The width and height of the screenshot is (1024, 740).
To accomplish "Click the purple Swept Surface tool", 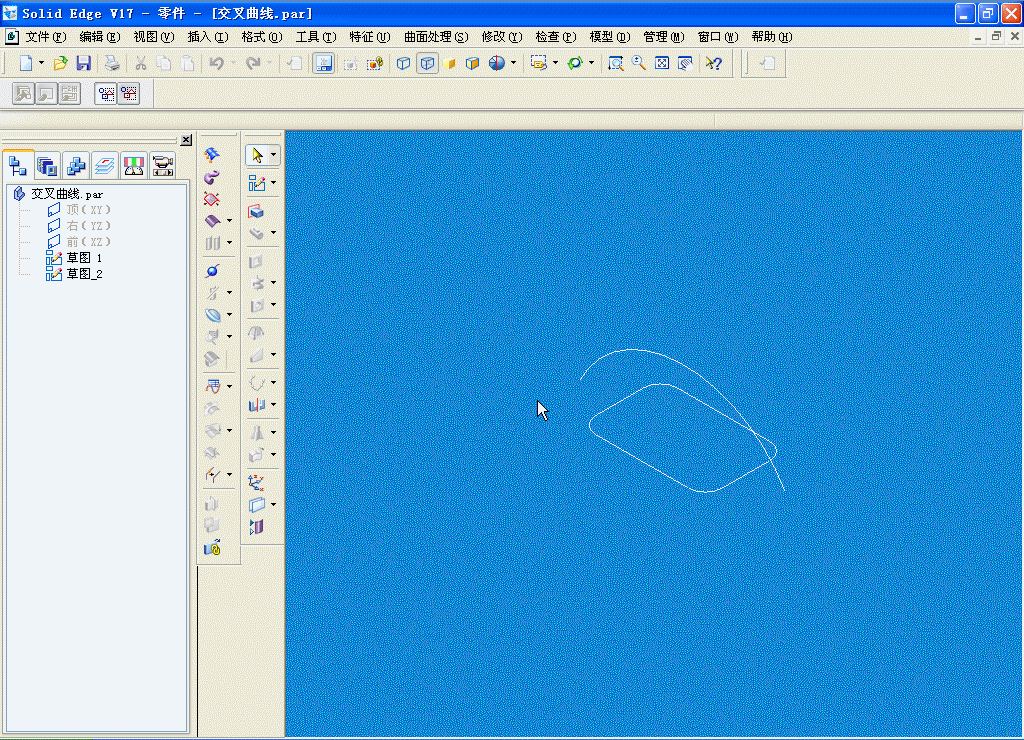I will point(212,177).
